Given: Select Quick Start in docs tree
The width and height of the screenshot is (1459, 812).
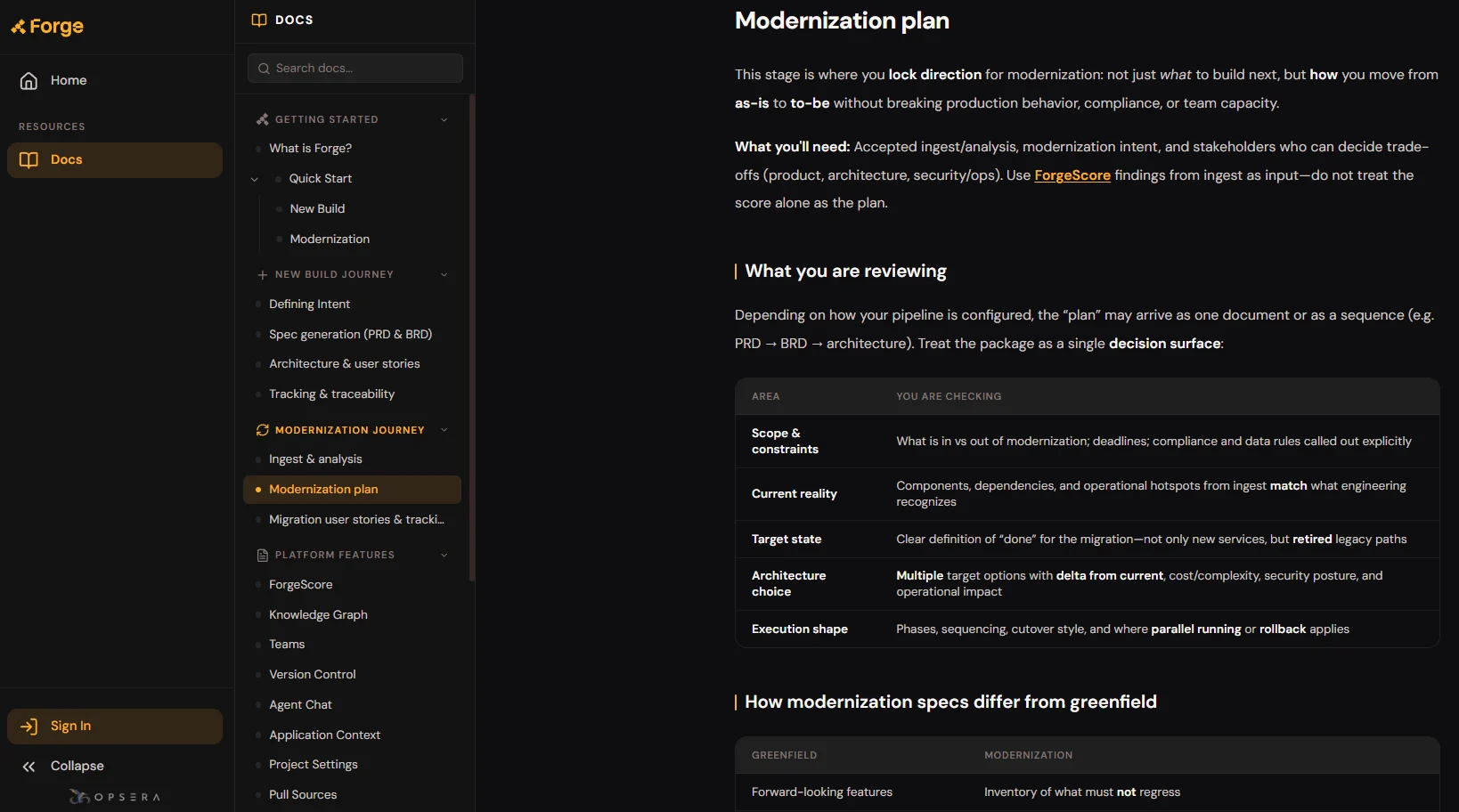Looking at the screenshot, I should click(x=320, y=179).
